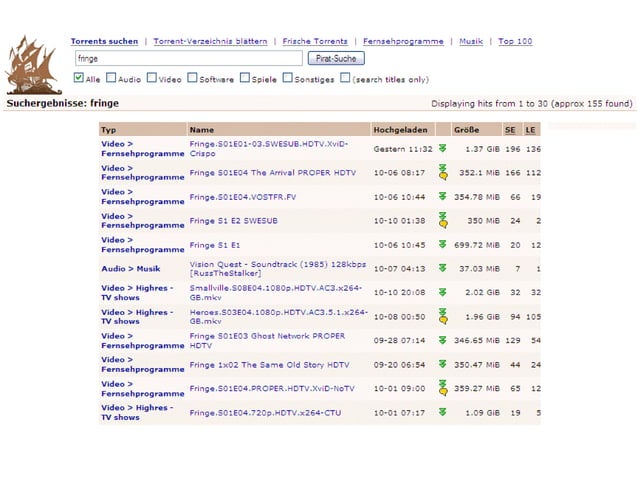Sort results by SE column header
This screenshot has height=478, width=638.
[x=510, y=130]
